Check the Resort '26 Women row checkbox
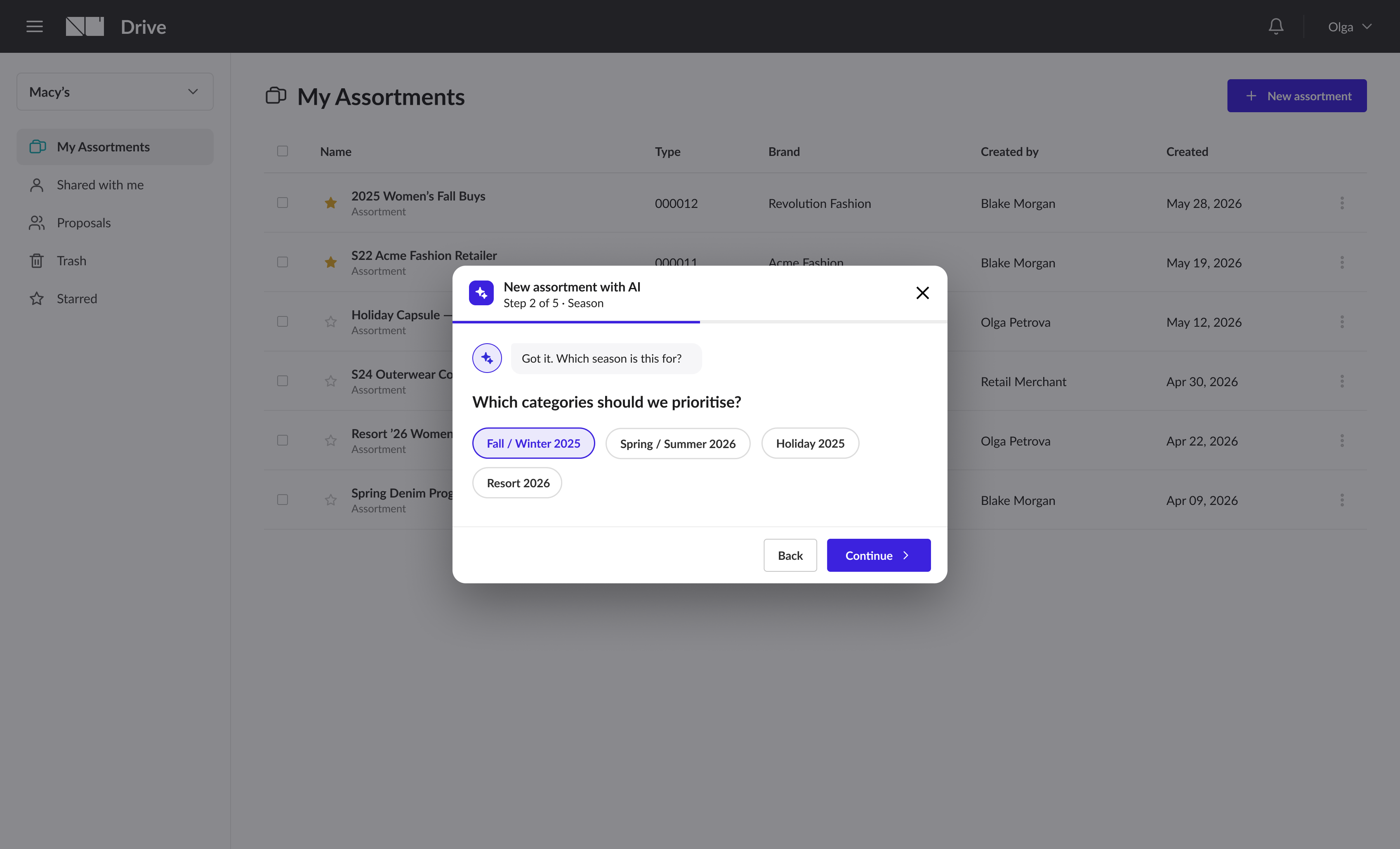This screenshot has height=849, width=1400. coord(283,441)
